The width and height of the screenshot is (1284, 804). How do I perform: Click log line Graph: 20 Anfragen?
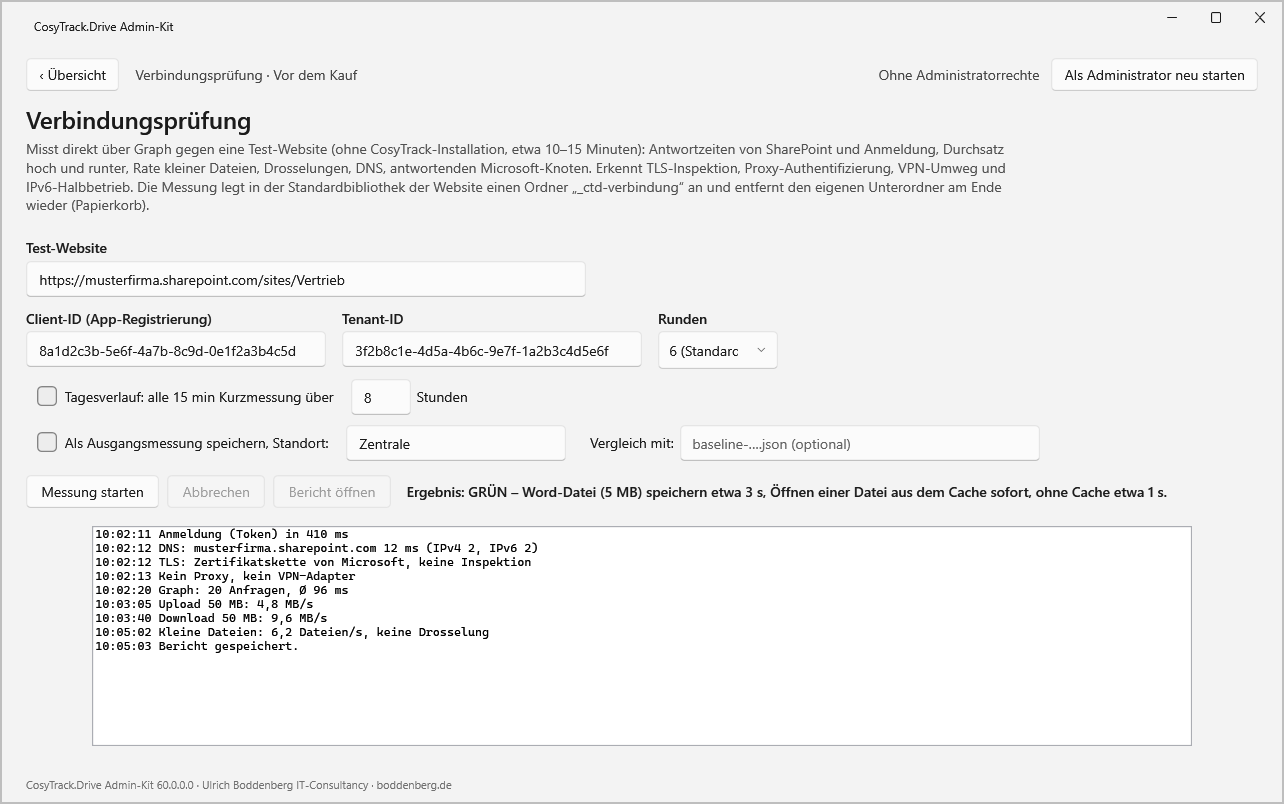[222, 590]
